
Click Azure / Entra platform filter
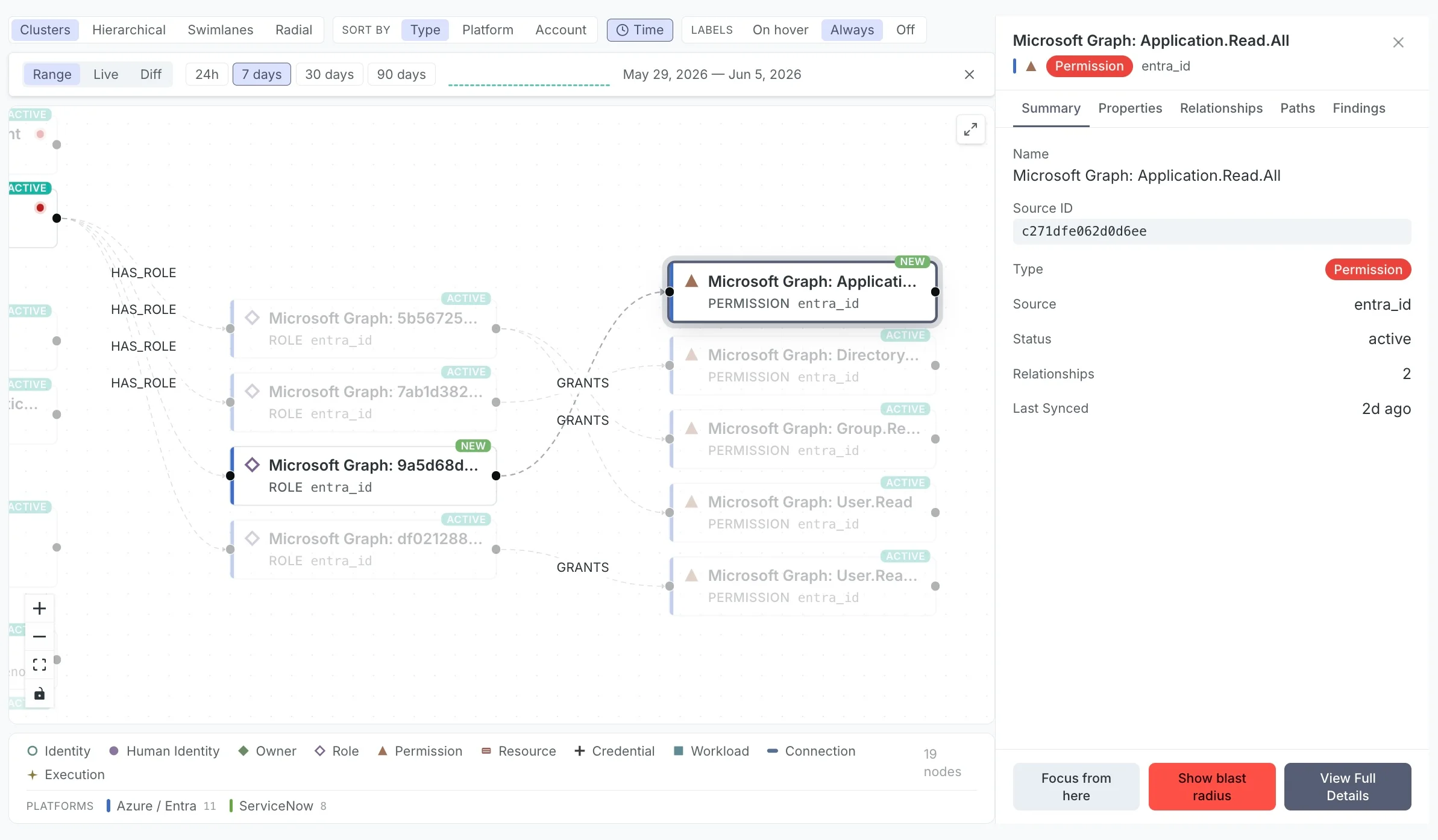pyautogui.click(x=160, y=806)
